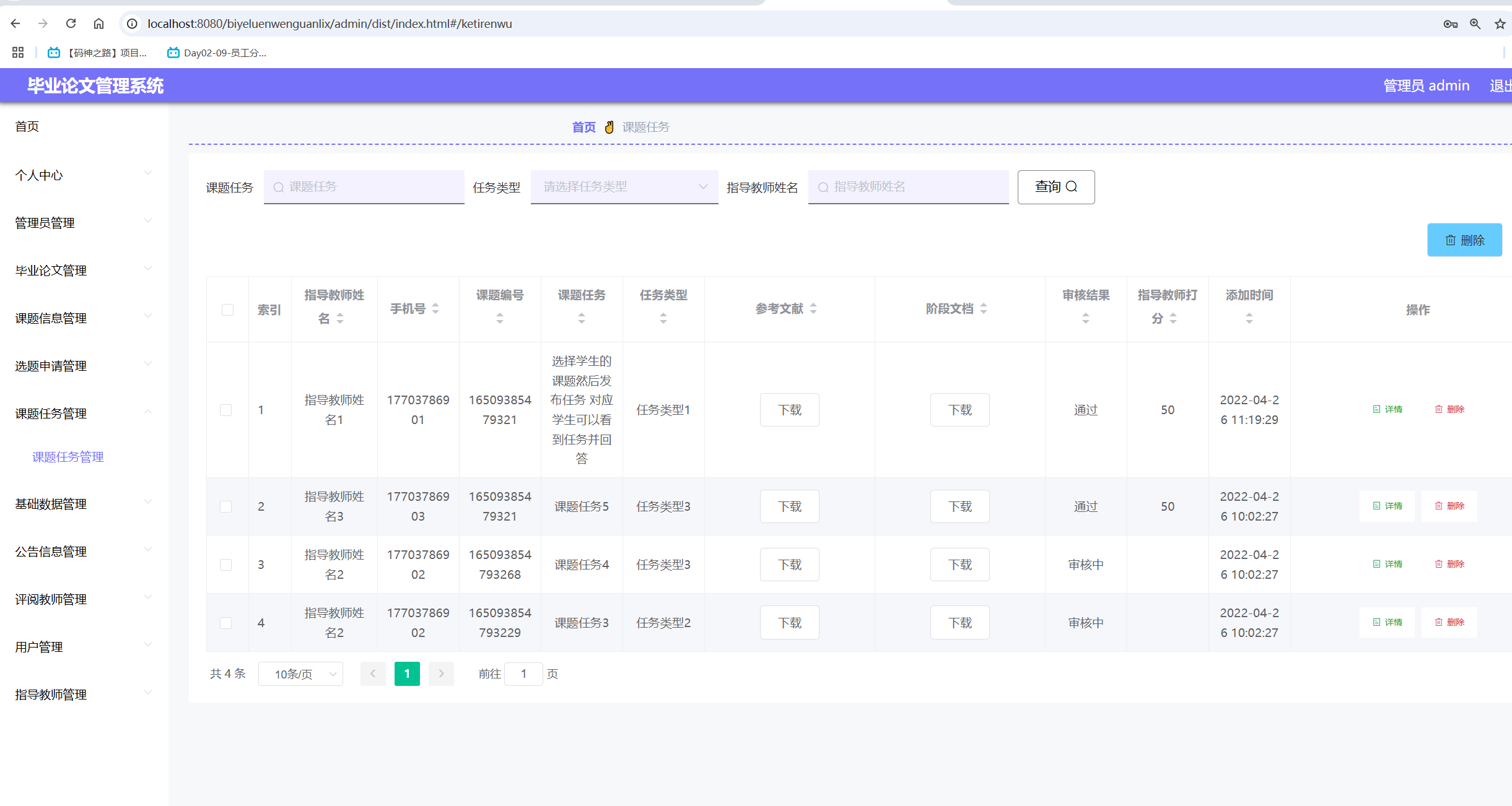Reload the page with browser refresh icon
This screenshot has width=1512, height=806.
click(x=71, y=24)
